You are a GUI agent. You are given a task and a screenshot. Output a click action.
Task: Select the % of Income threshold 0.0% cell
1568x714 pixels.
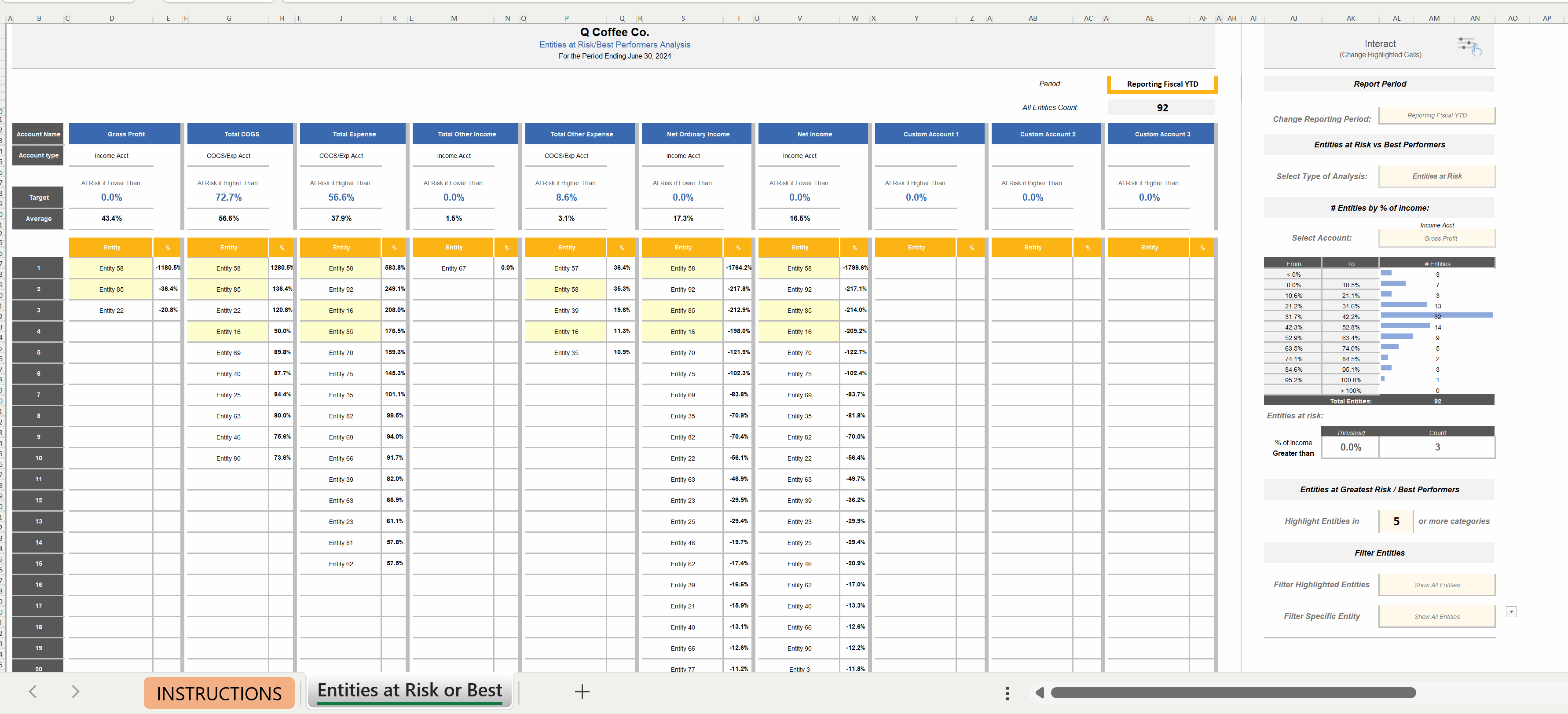pos(1351,447)
